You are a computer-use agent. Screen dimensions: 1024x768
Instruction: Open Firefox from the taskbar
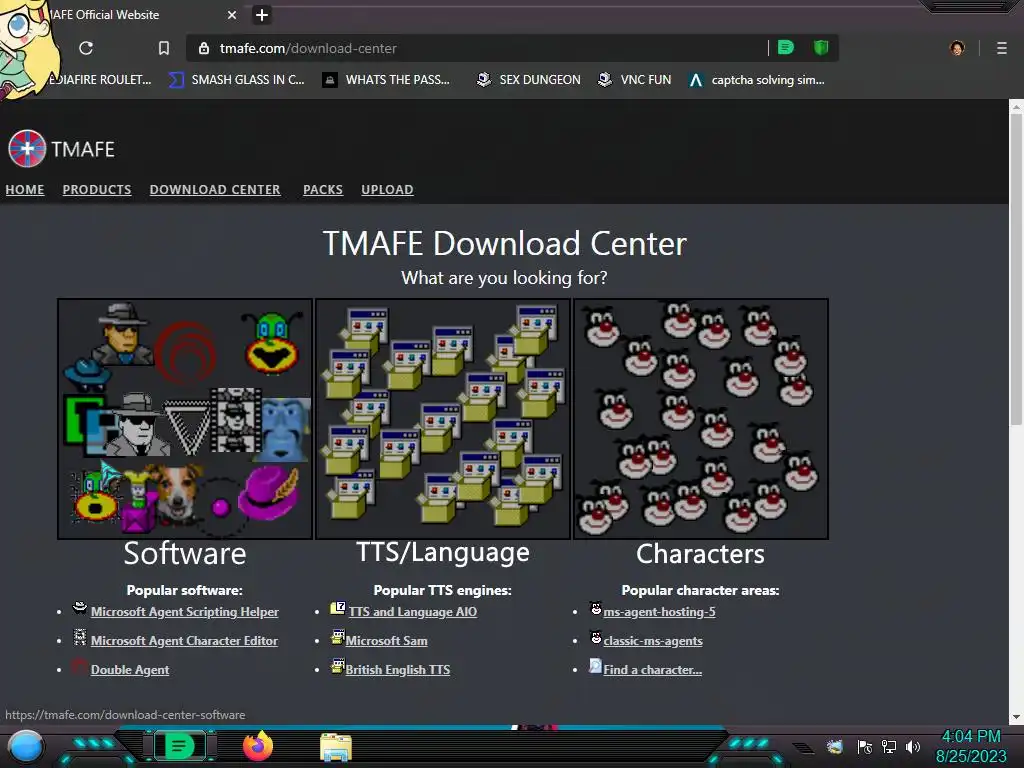point(258,746)
